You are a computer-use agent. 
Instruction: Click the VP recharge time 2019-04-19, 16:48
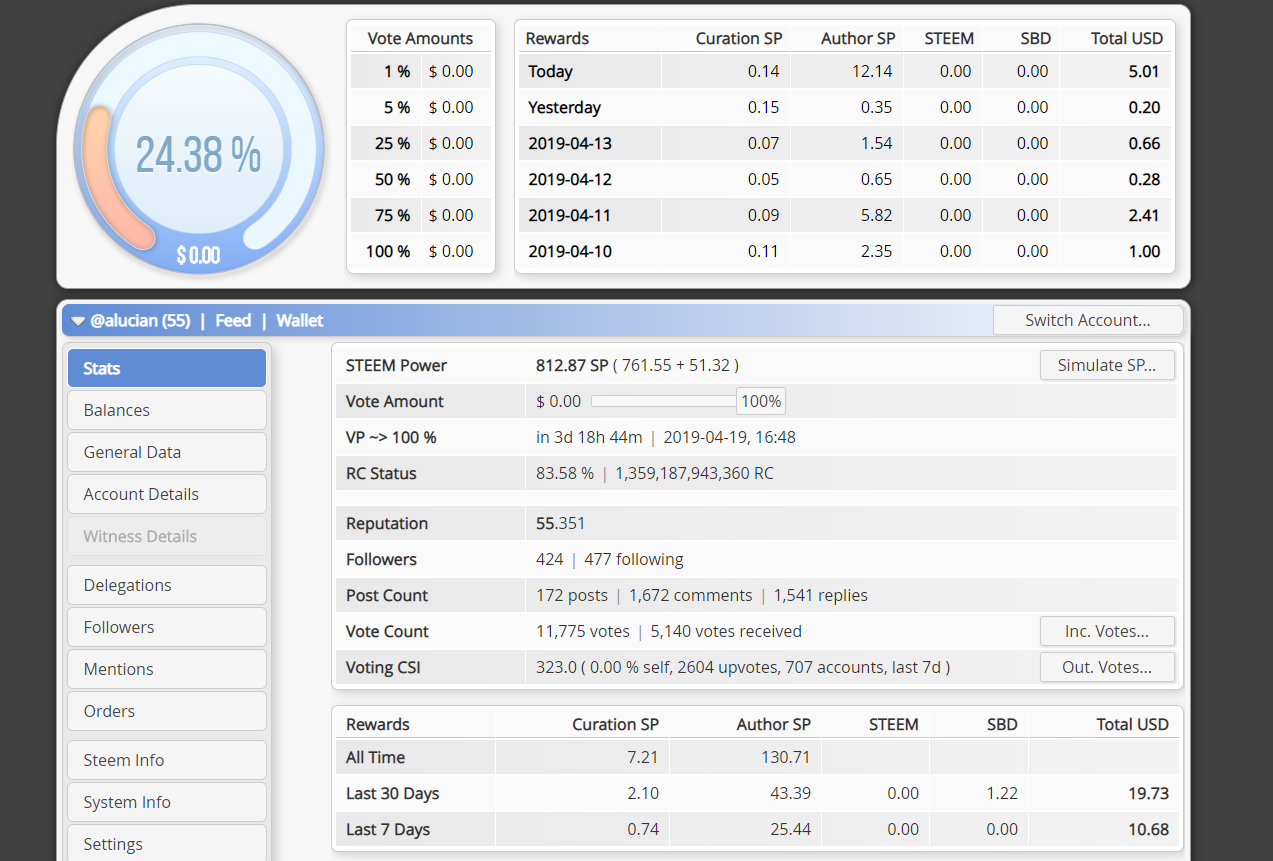tap(729, 437)
